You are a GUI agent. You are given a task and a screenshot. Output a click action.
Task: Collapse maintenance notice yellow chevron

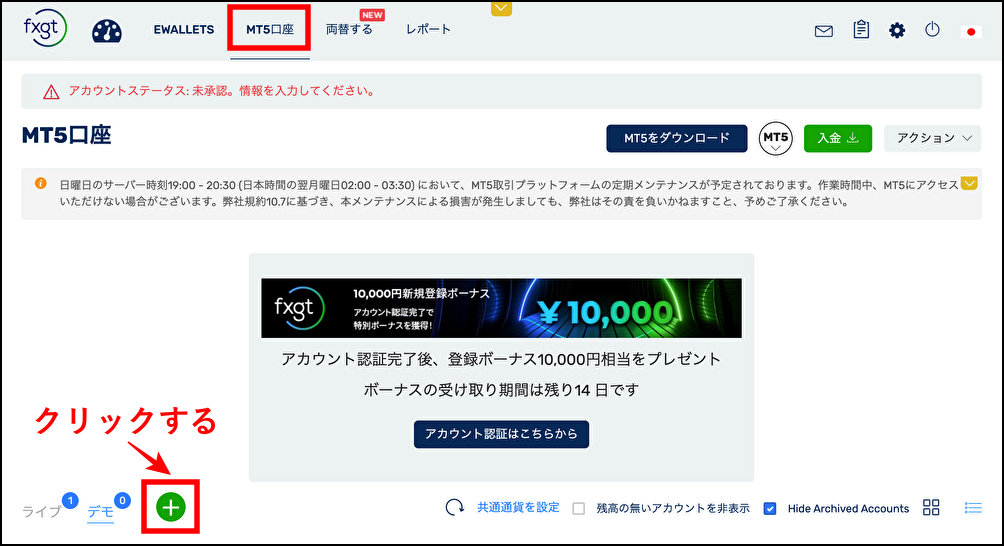point(969,184)
